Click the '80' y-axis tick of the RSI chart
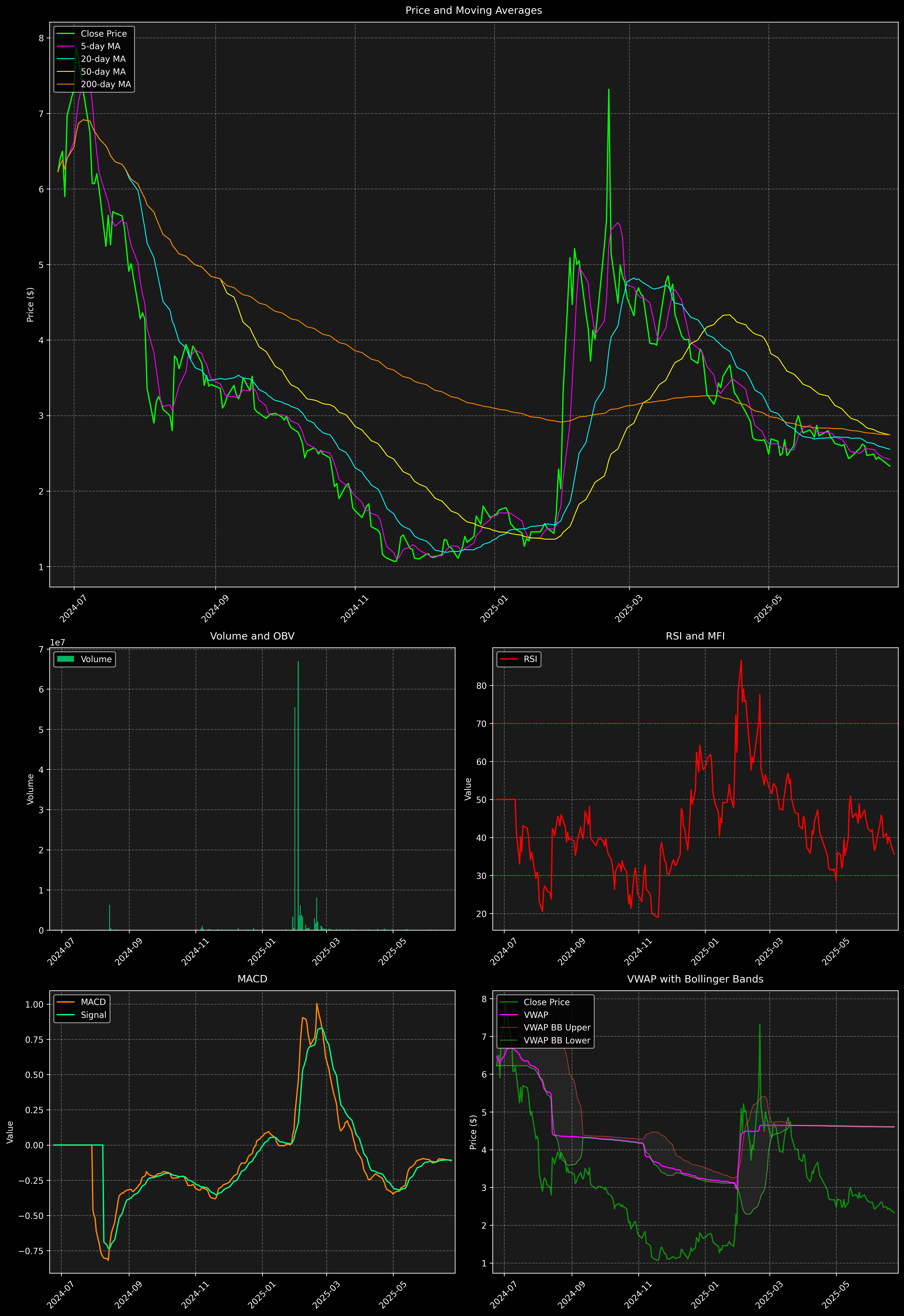 point(482,686)
